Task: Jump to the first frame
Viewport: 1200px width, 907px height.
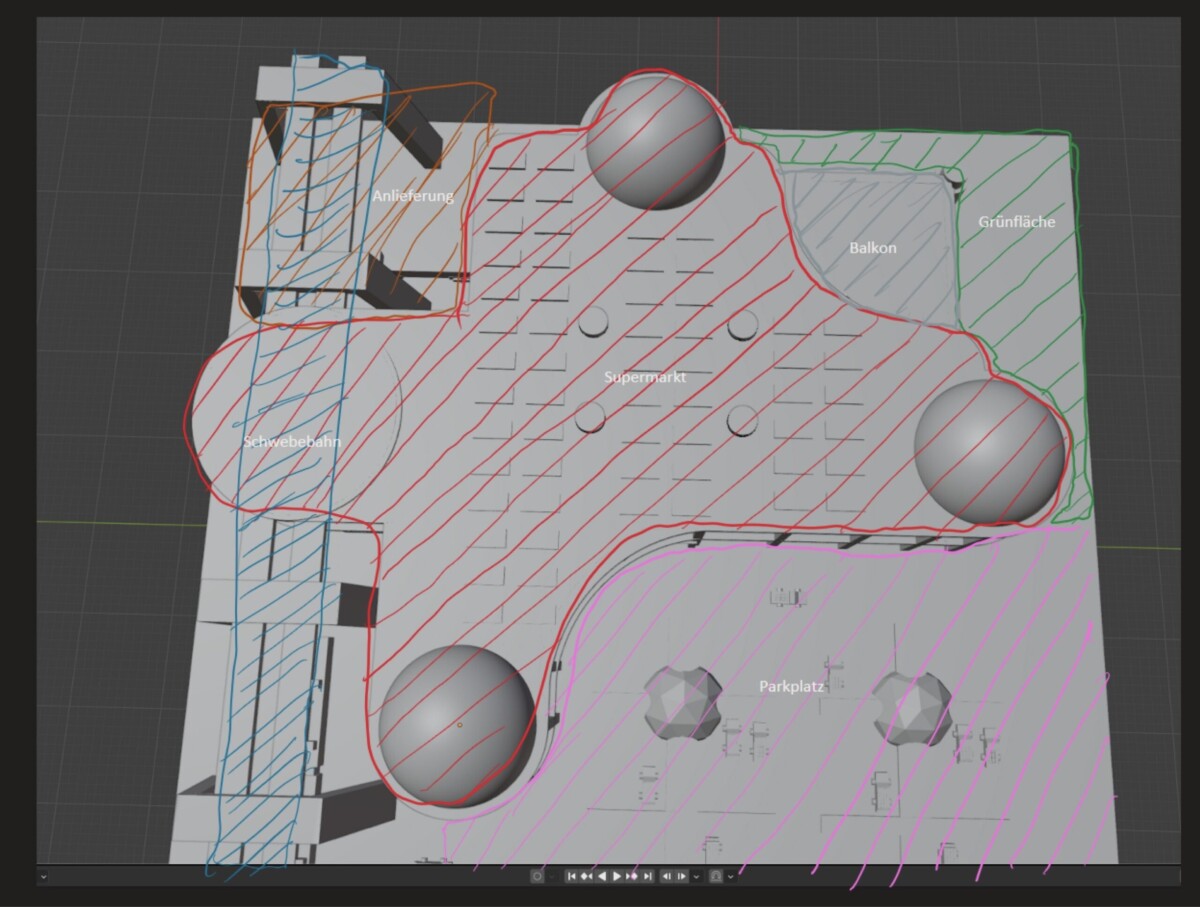Action: (571, 876)
